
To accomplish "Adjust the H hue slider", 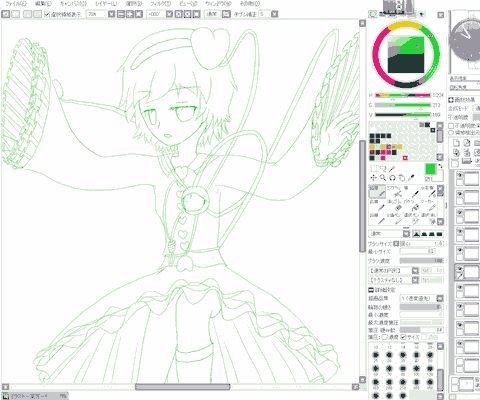I will click(x=403, y=95).
